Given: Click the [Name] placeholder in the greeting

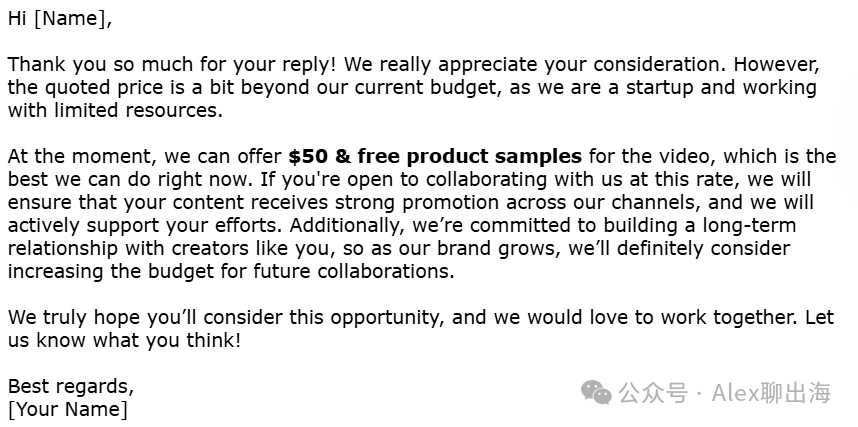Looking at the screenshot, I should [x=73, y=19].
